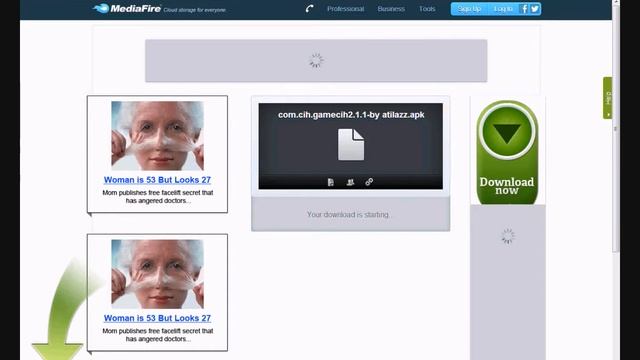Log in with the Twitter icon
Image resolution: width=640 pixels, height=360 pixels.
tap(535, 9)
